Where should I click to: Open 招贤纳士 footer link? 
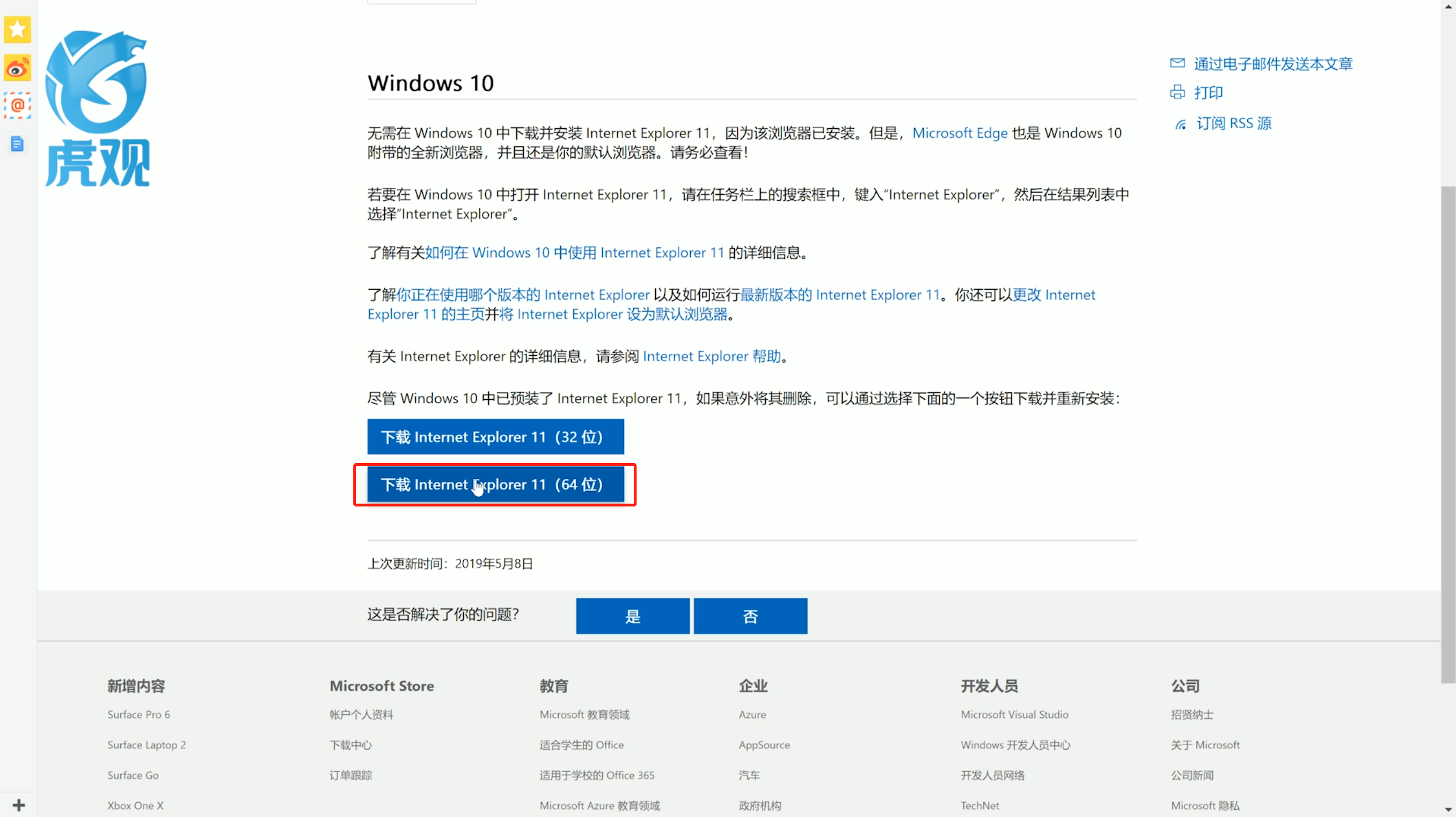click(x=1192, y=714)
